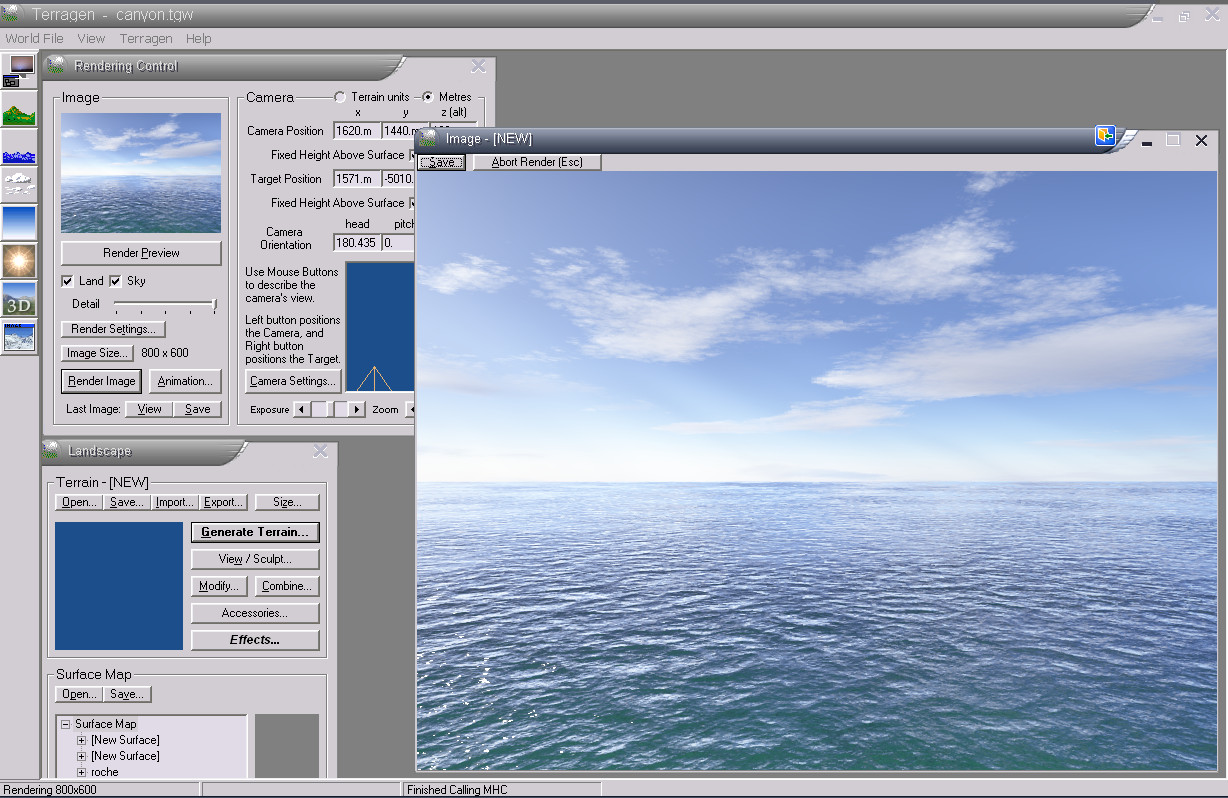This screenshot has height=798, width=1228.
Task: Click the Image Size button
Action: tap(97, 353)
